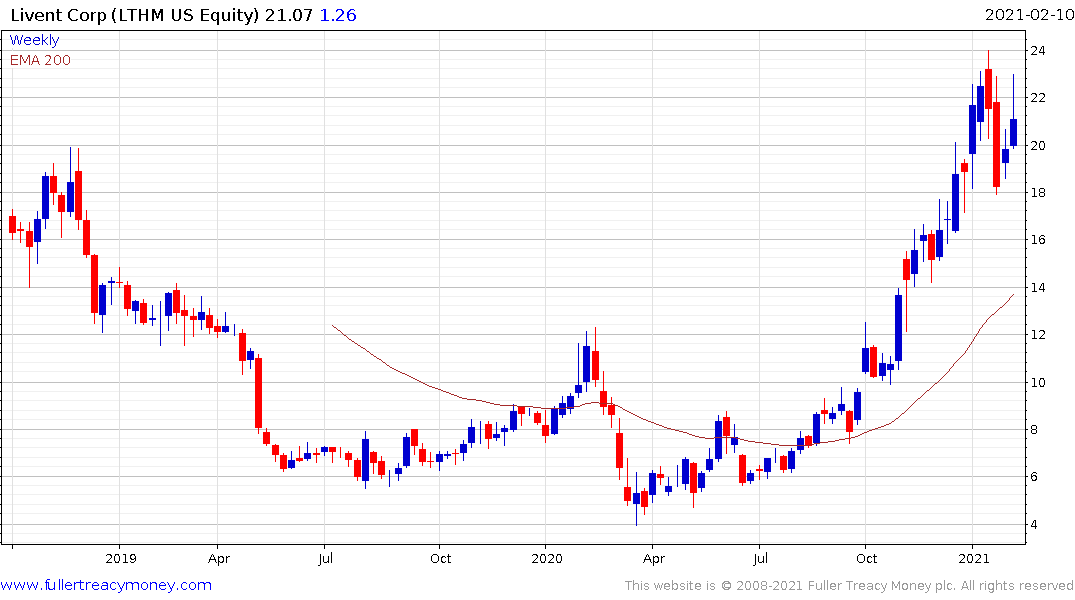Click the EMA 200 legend label

[40, 60]
